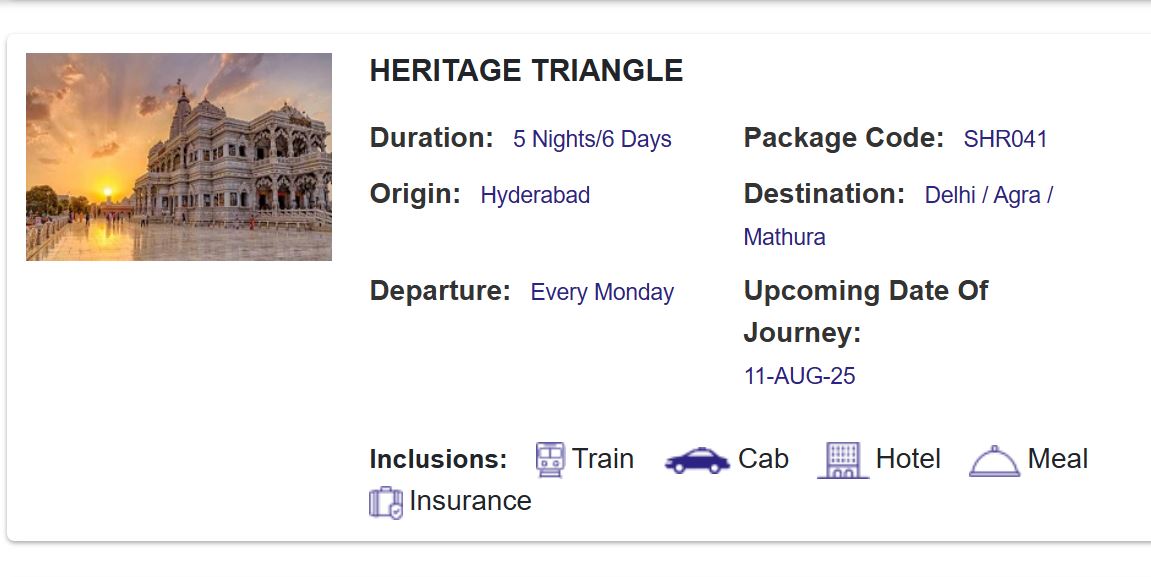The width and height of the screenshot is (1151, 577).
Task: Click the 5 Nights/6 Days duration text
Action: point(591,139)
